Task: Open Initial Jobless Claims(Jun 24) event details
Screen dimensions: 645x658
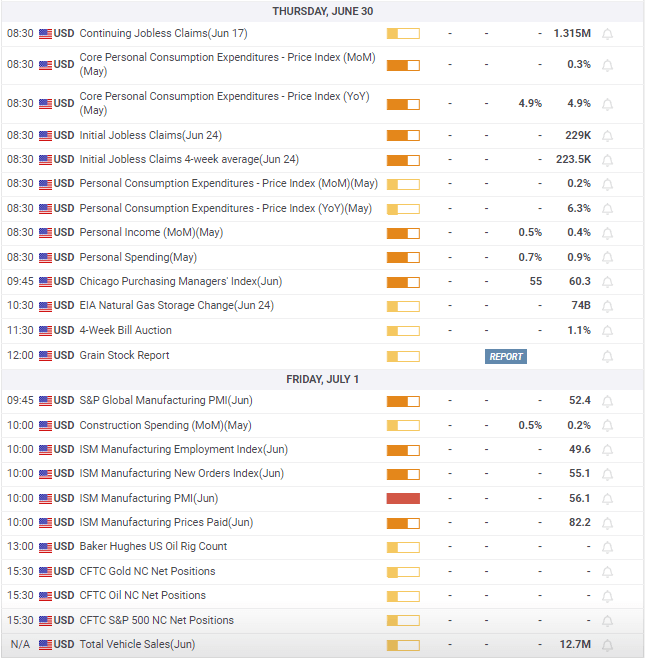Action: tap(151, 135)
